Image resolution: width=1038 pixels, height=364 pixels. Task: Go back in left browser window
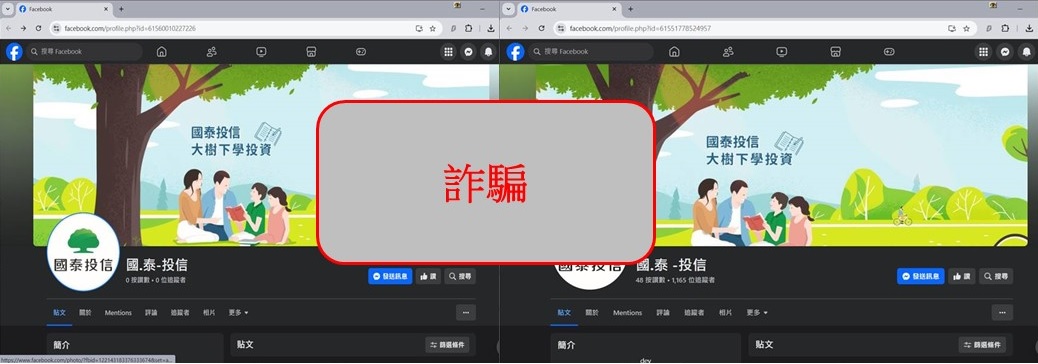(8, 28)
